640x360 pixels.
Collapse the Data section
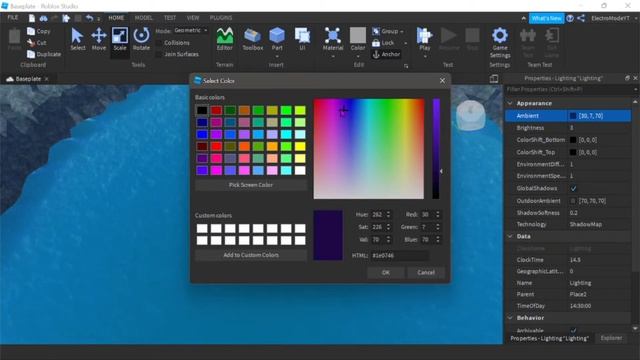click(510, 236)
